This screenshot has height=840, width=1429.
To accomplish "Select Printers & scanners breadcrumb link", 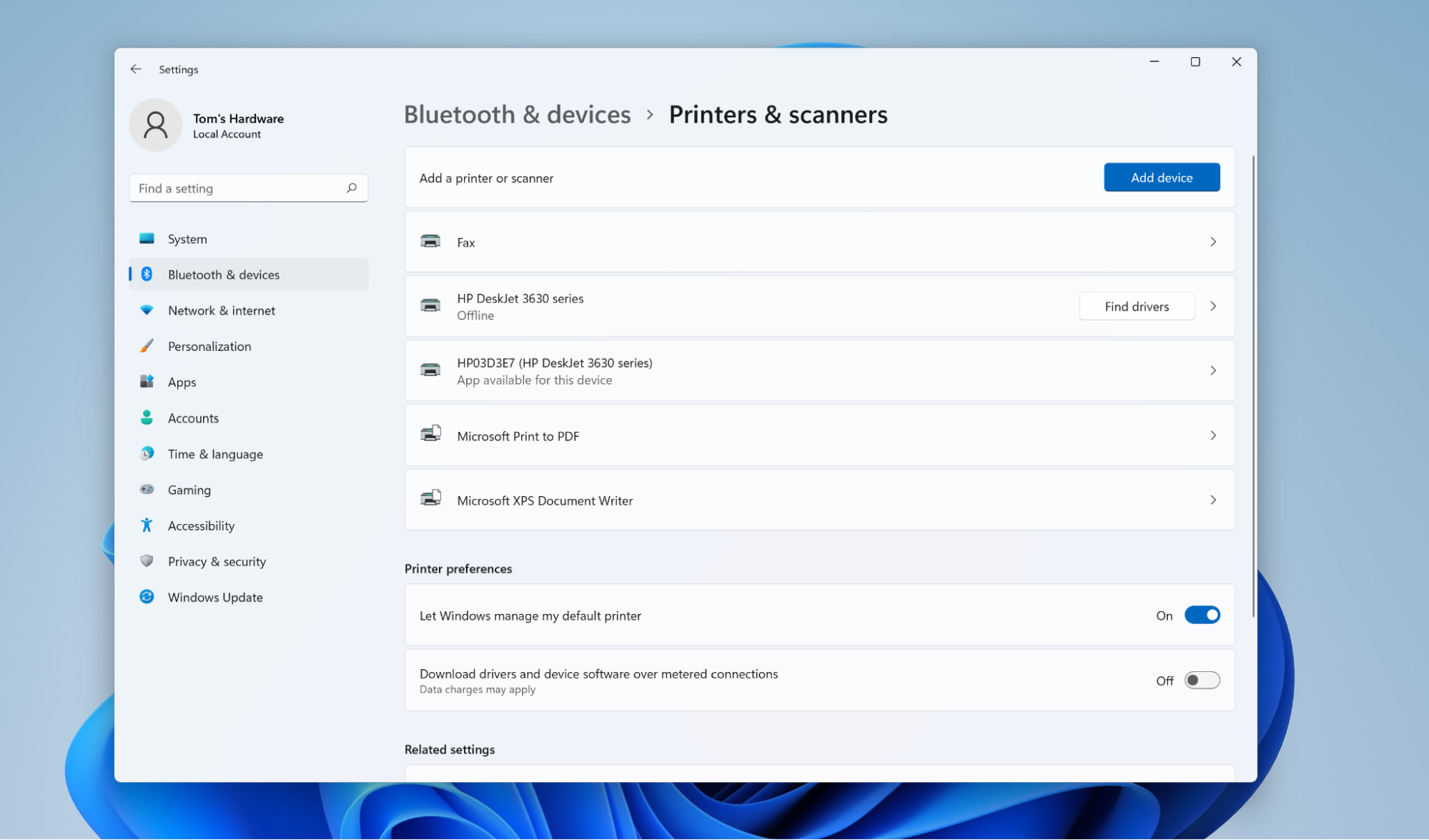I will tap(778, 114).
